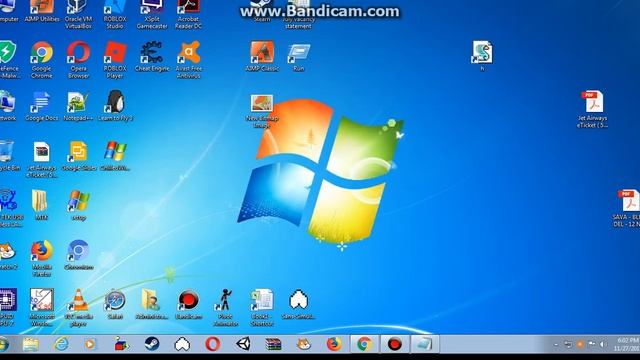Switch to Firefox in the taskbar

334,344
